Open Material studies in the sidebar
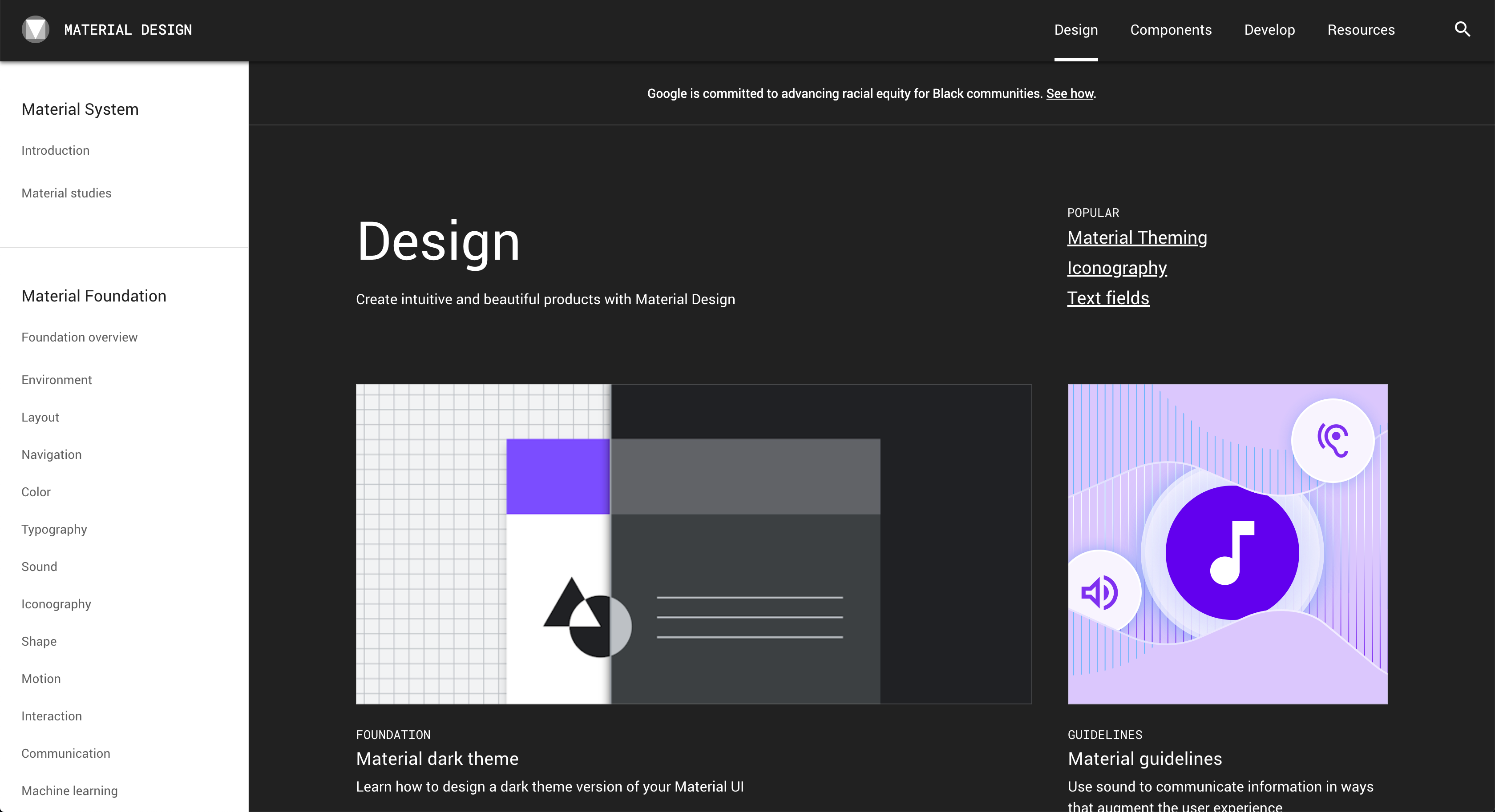The image size is (1495, 812). (x=66, y=193)
